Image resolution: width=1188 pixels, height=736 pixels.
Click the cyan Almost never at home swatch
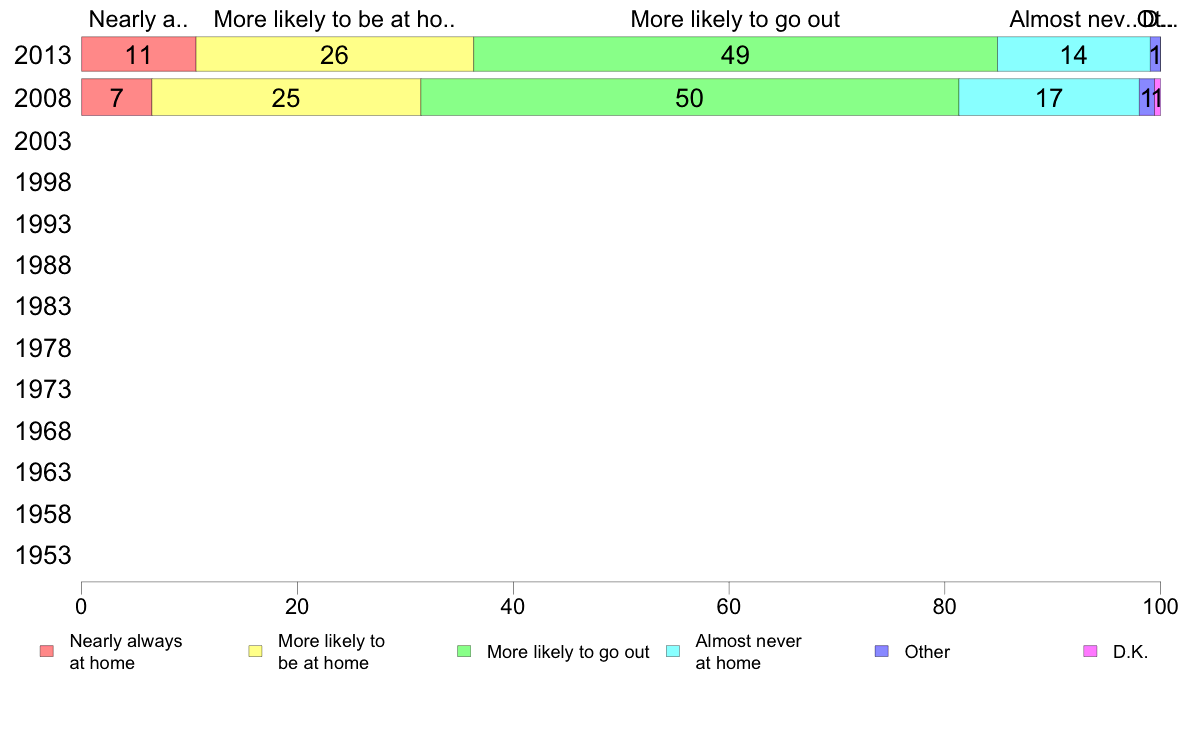coord(673,651)
